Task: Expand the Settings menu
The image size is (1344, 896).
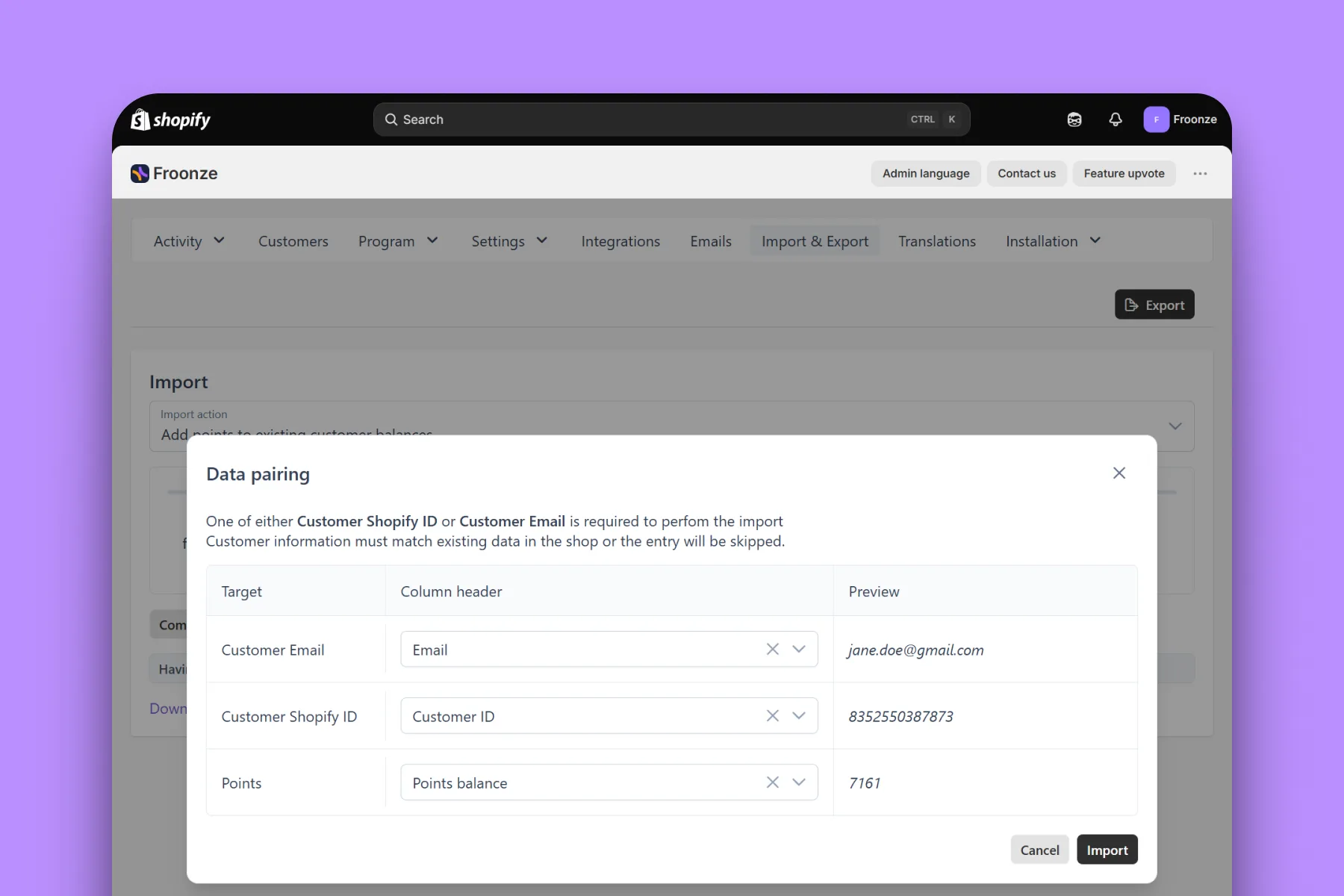Action: point(509,241)
